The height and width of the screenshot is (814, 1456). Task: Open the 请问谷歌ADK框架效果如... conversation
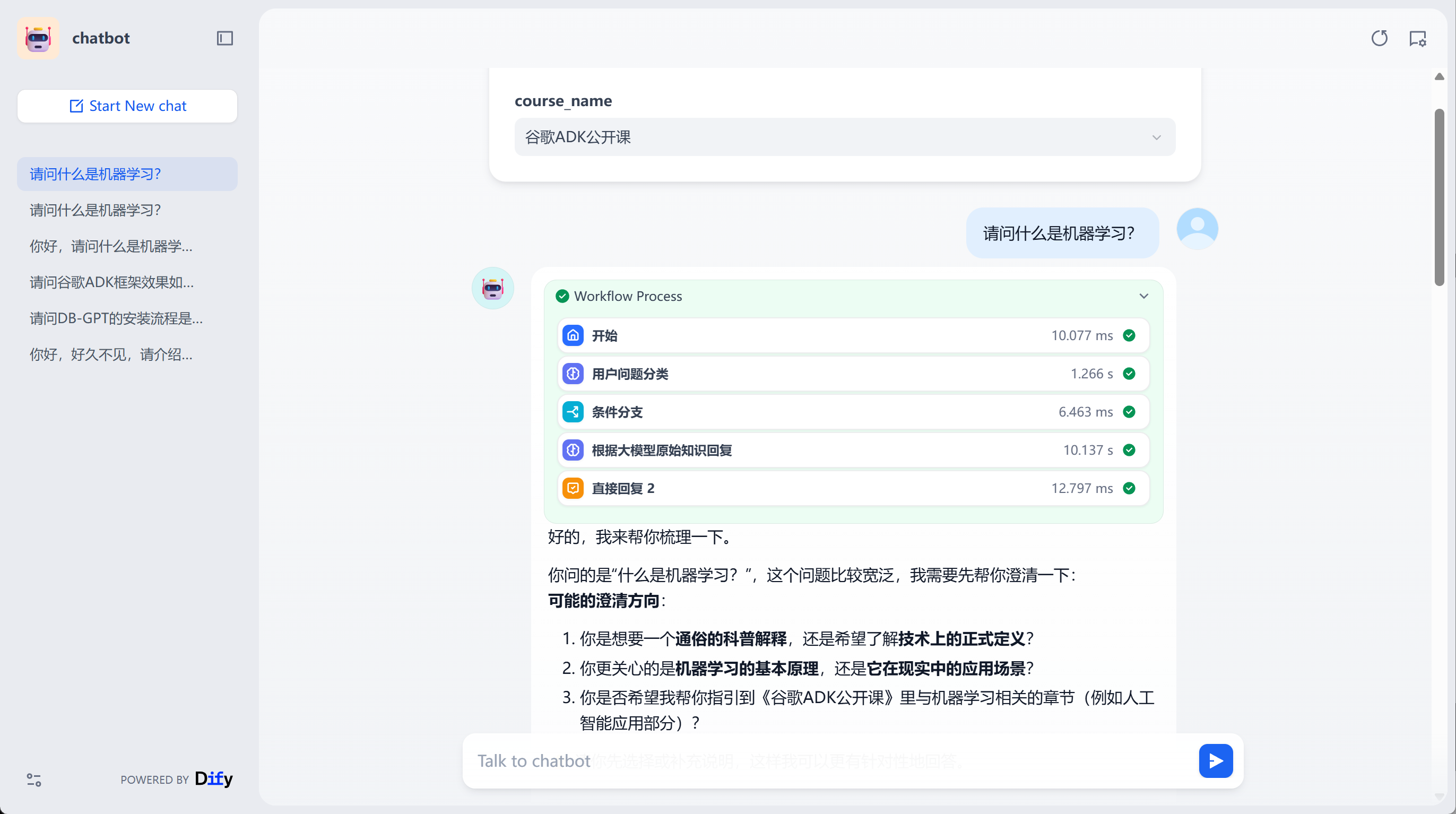pyautogui.click(x=127, y=282)
